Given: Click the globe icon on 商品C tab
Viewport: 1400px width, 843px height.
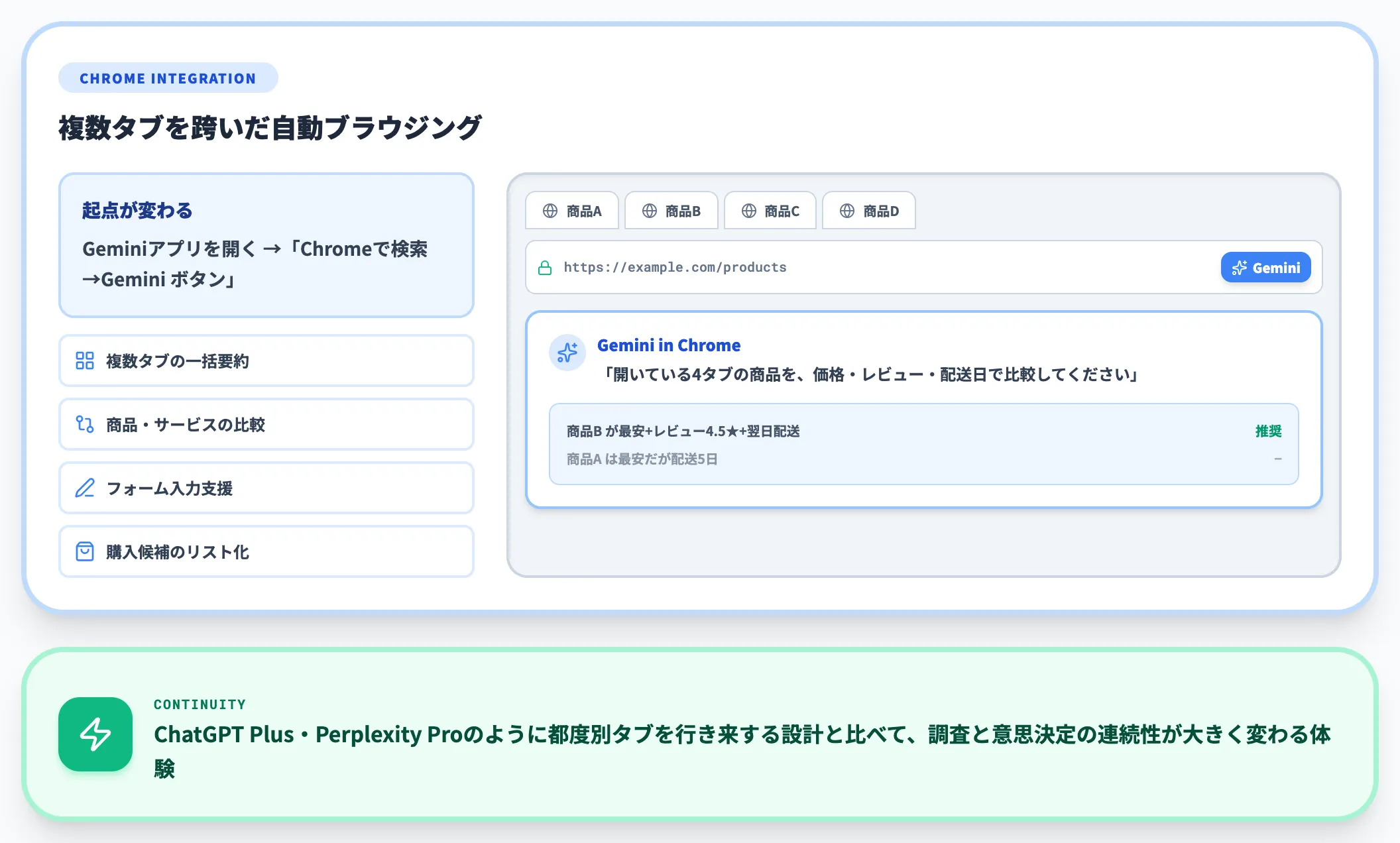Looking at the screenshot, I should point(749,211).
